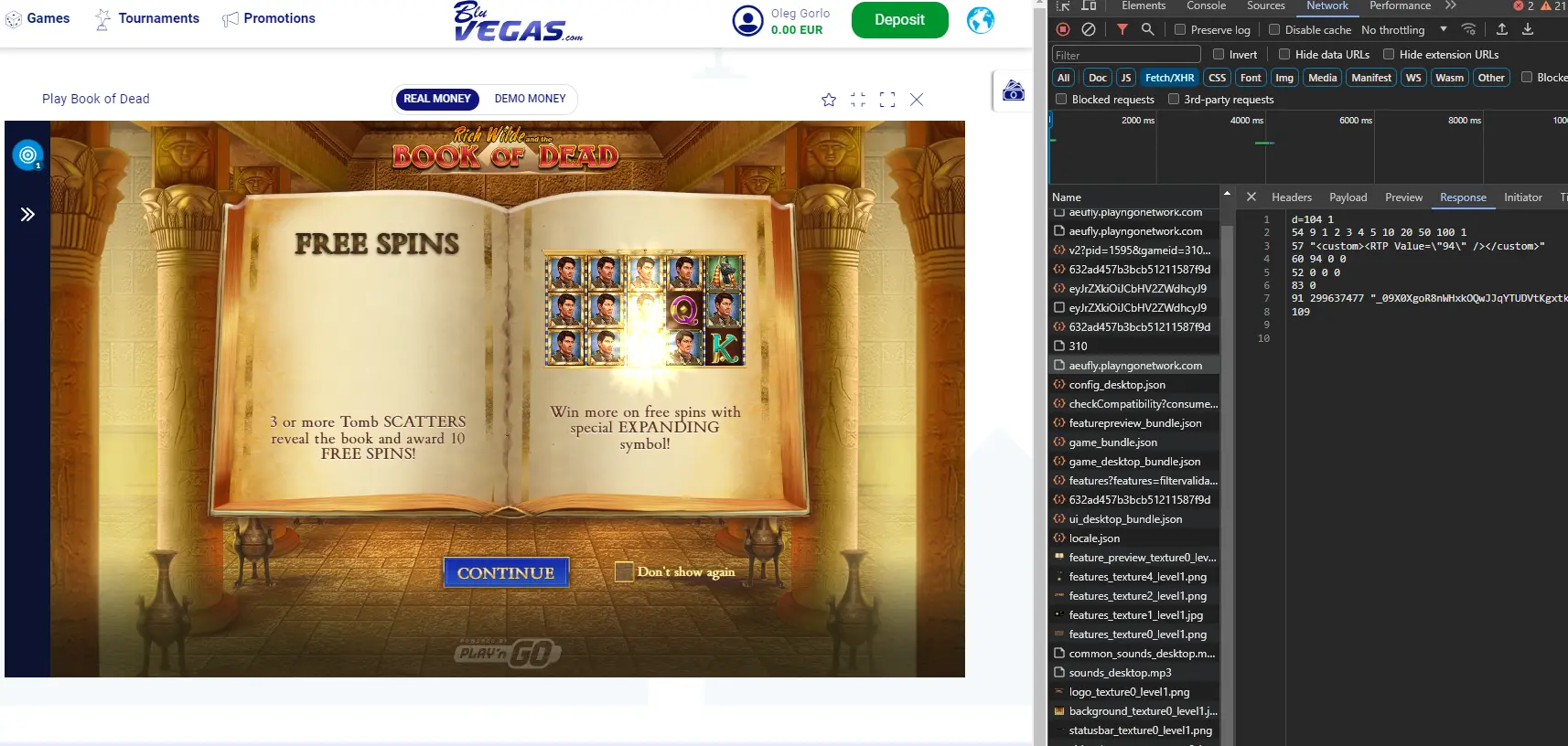This screenshot has width=1568, height=746.
Task: Show more DevTools tabs chevron
Action: click(1451, 5)
